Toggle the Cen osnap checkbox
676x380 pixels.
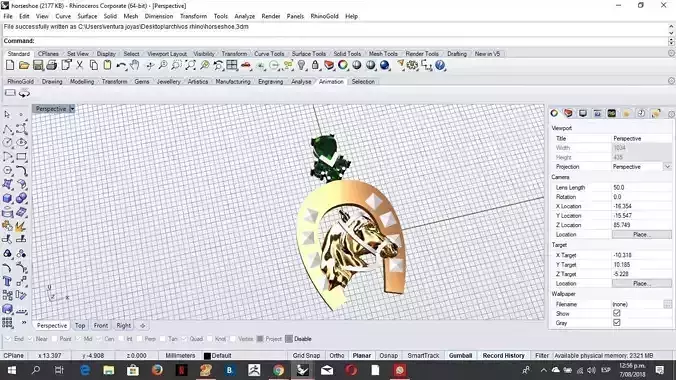click(x=100, y=339)
